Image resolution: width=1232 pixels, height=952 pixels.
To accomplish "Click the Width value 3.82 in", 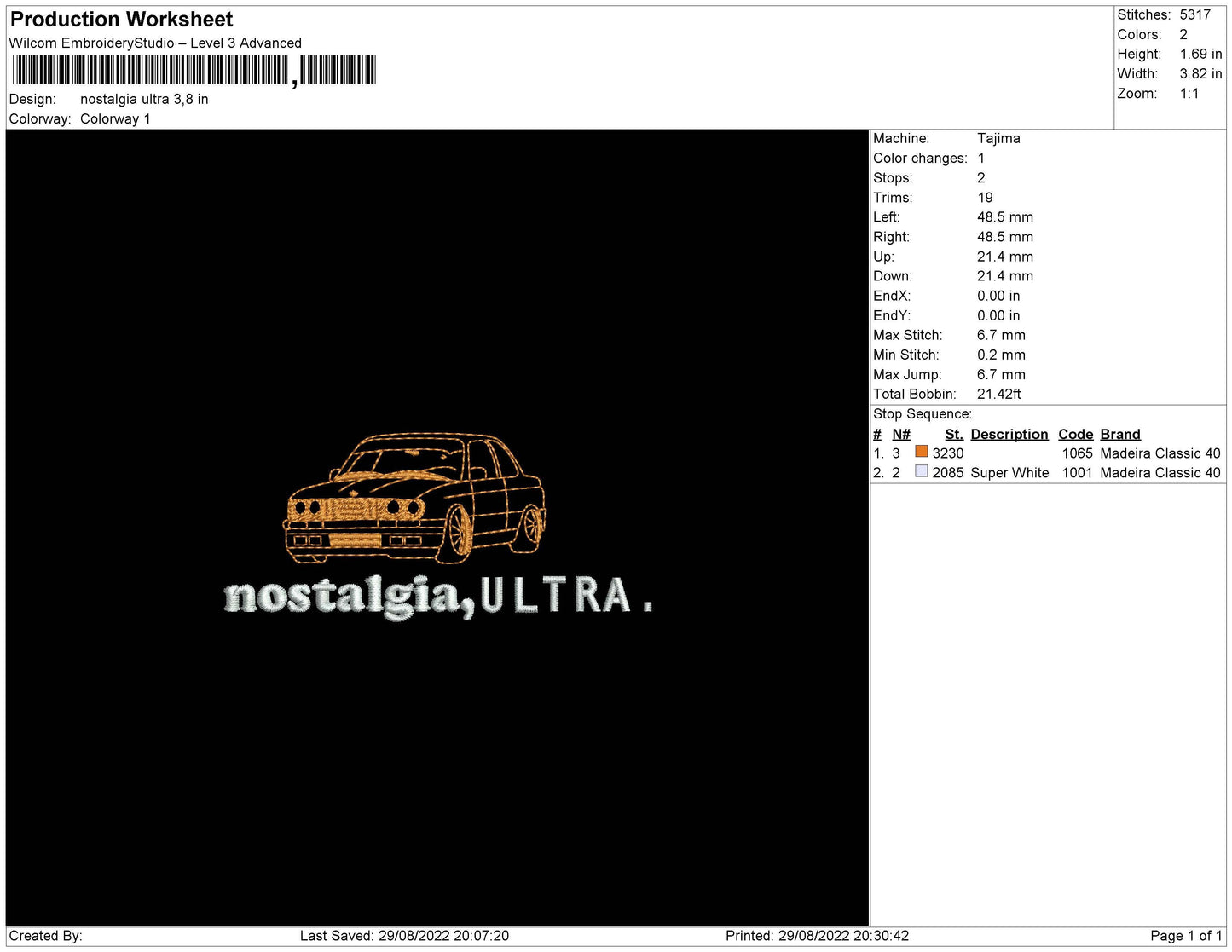I will click(1200, 73).
